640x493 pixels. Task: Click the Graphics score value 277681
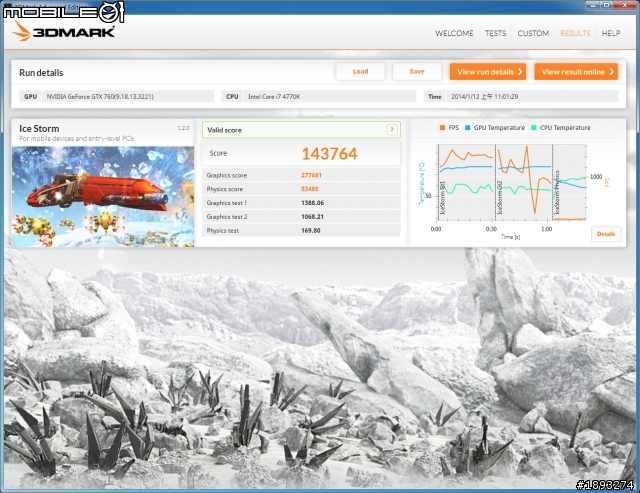[x=311, y=175]
